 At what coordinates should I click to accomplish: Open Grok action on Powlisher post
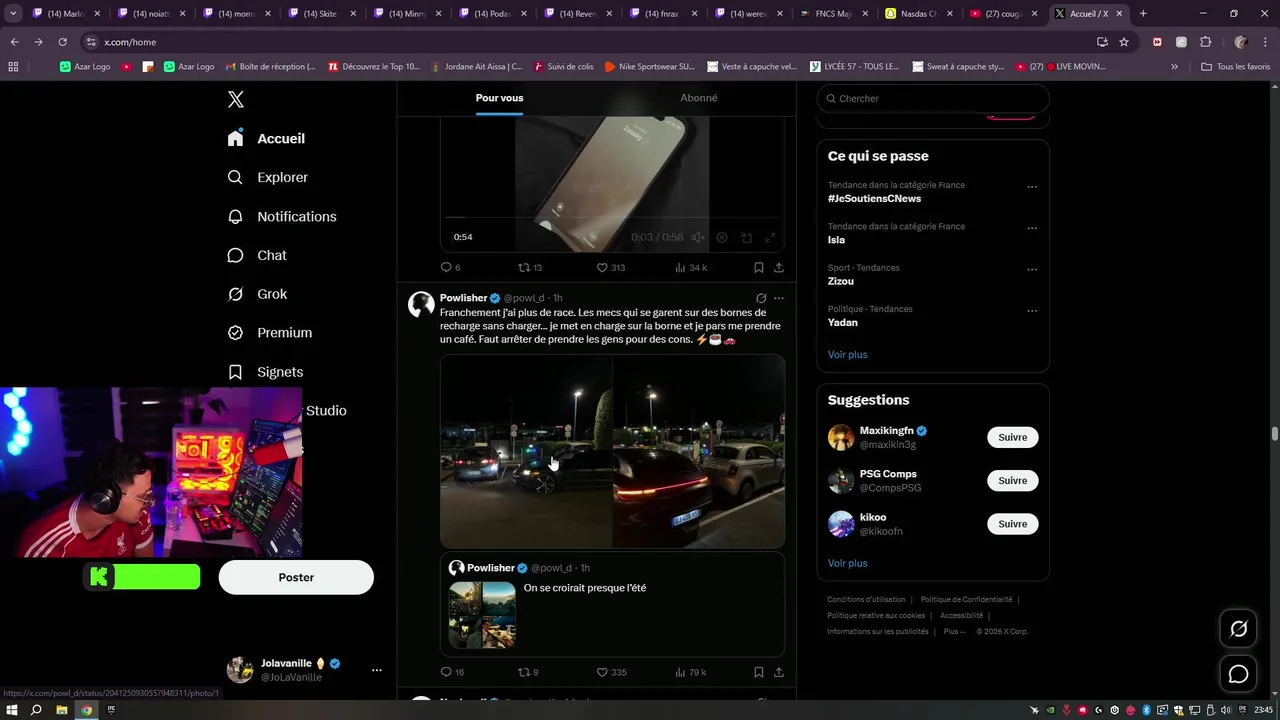point(761,298)
